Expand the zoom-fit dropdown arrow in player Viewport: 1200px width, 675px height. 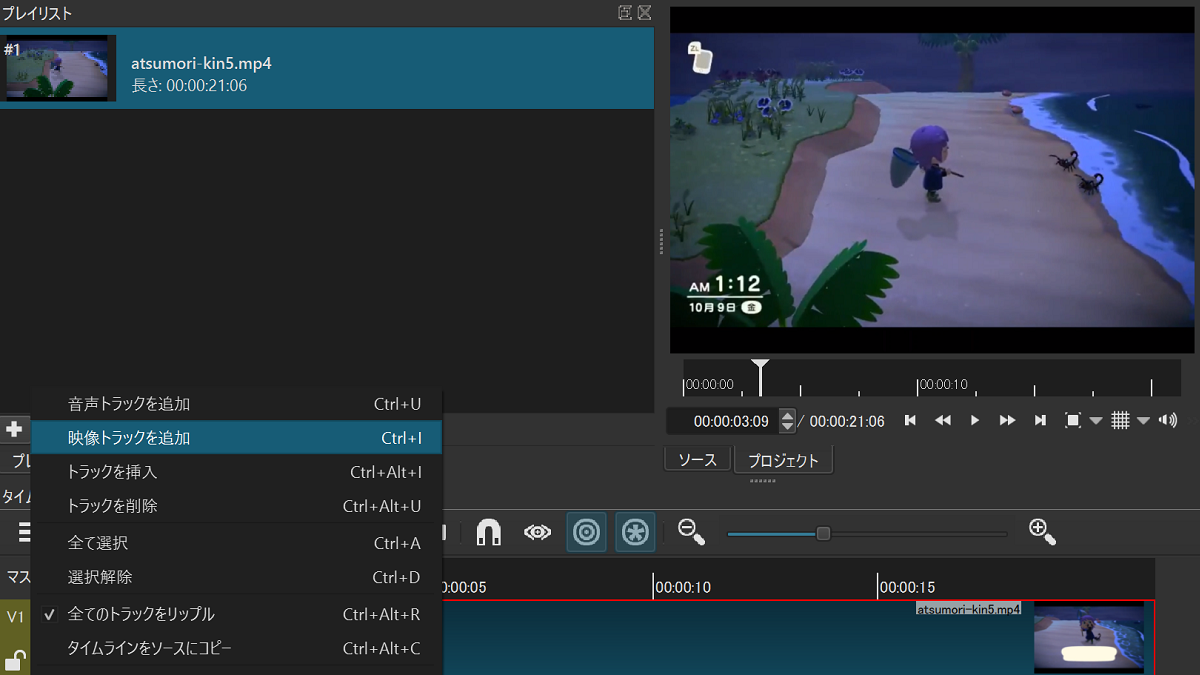pyautogui.click(x=1095, y=421)
